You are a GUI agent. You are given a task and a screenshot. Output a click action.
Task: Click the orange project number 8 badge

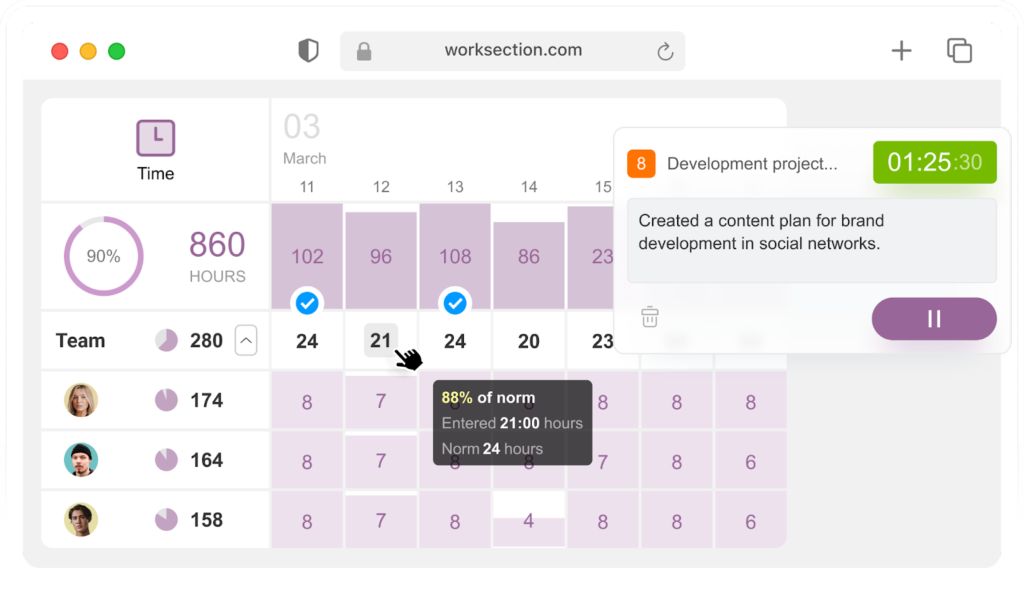click(x=641, y=163)
